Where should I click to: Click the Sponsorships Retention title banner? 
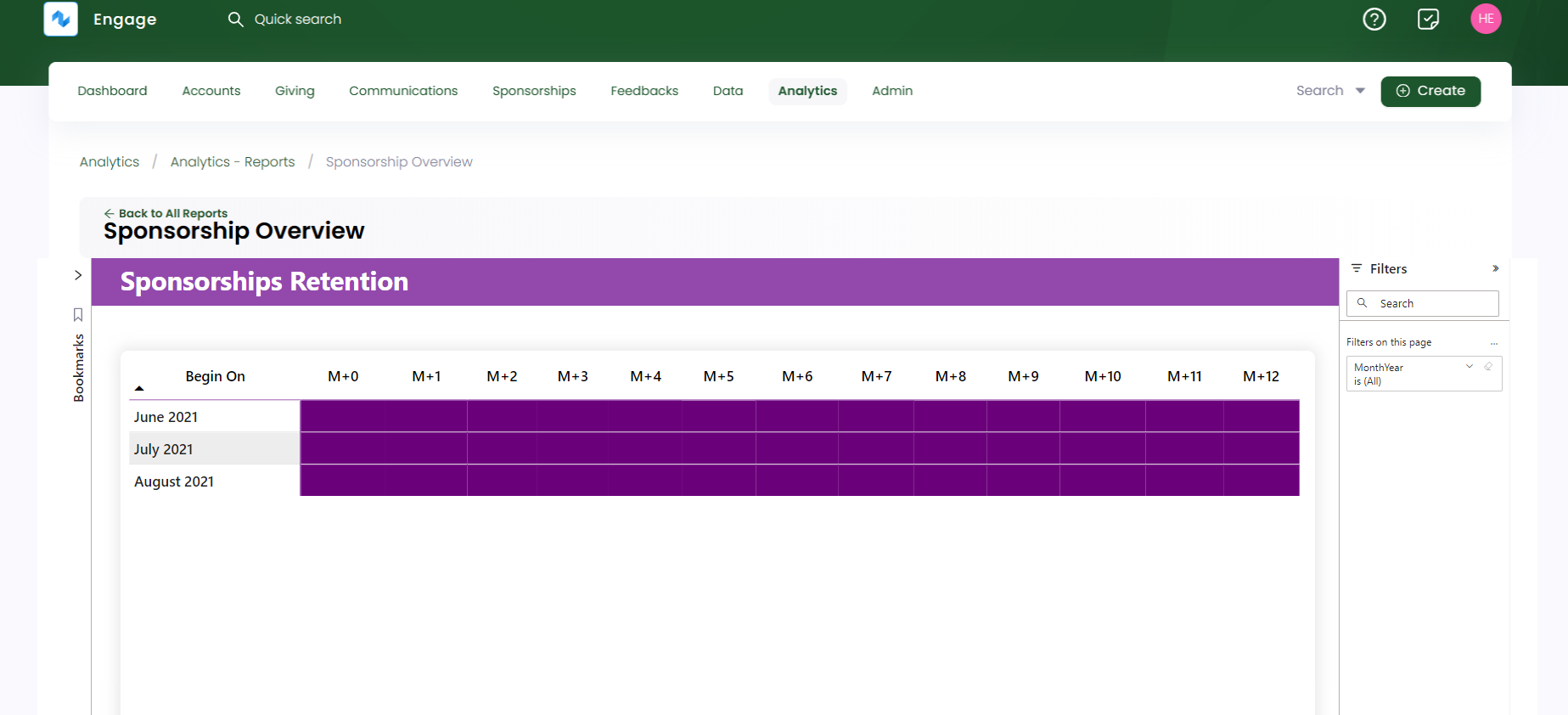pyautogui.click(x=715, y=282)
